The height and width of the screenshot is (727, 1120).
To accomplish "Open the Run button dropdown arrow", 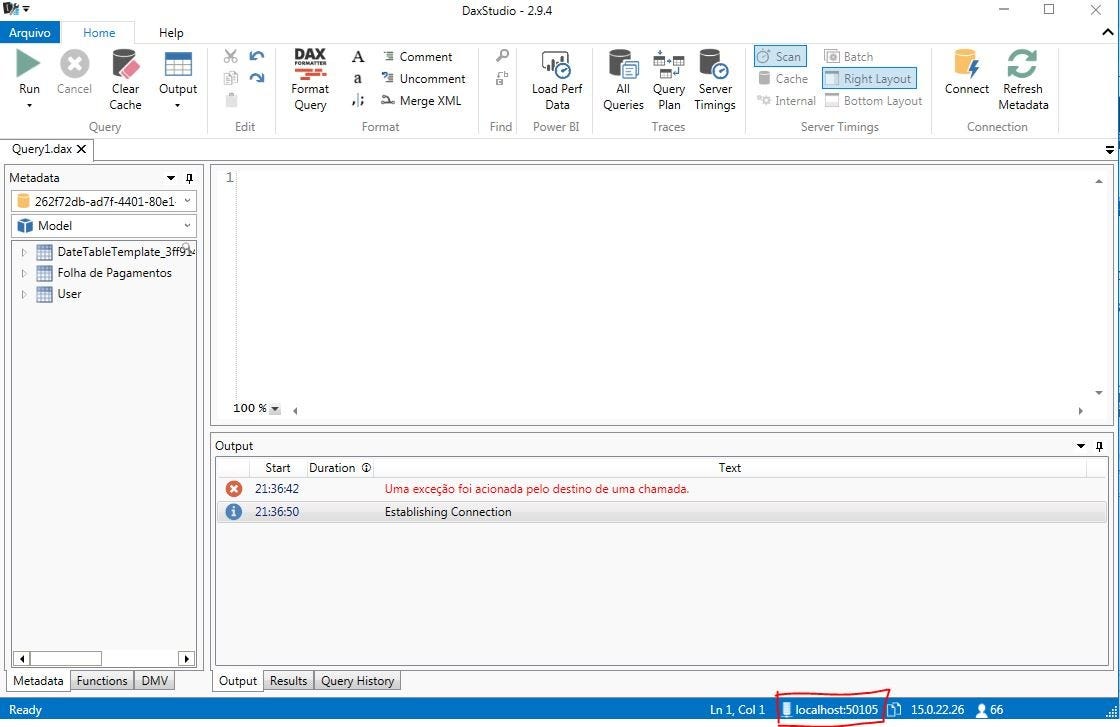I will 29,106.
